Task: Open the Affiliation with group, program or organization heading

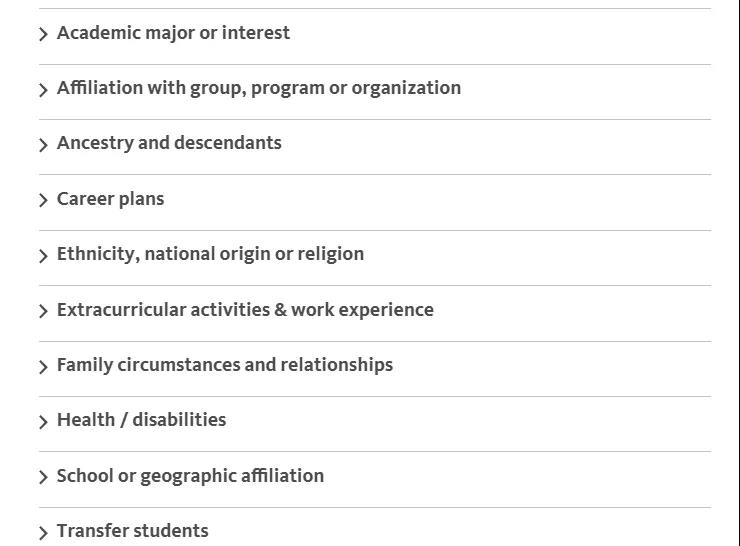Action: pos(259,88)
